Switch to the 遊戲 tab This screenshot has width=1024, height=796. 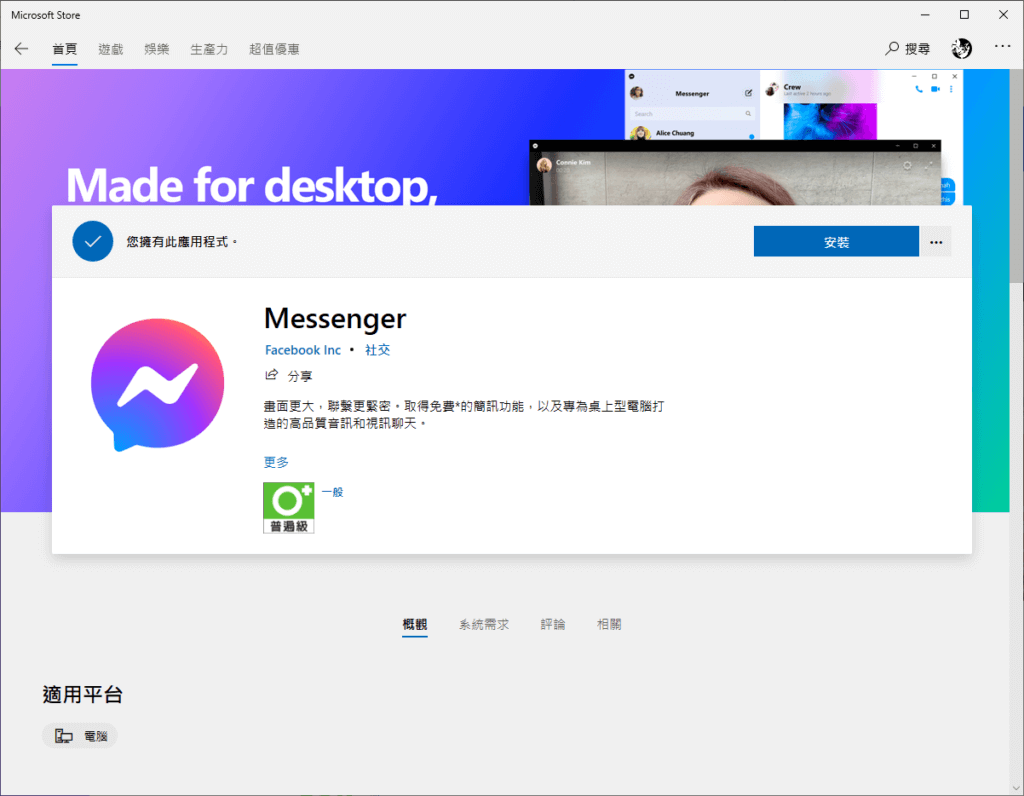point(110,49)
